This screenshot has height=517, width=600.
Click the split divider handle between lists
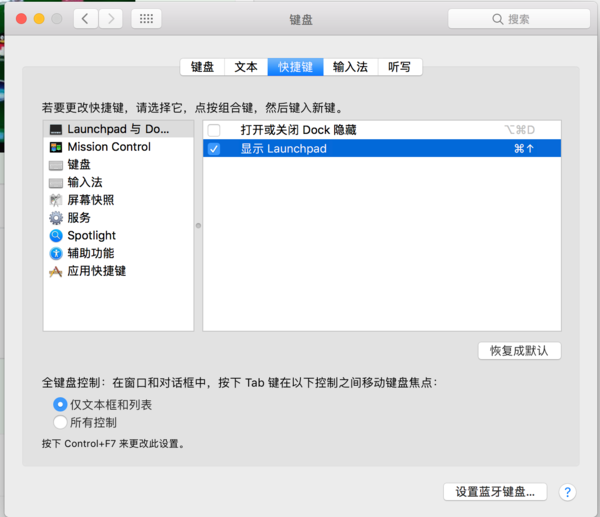(x=198, y=225)
